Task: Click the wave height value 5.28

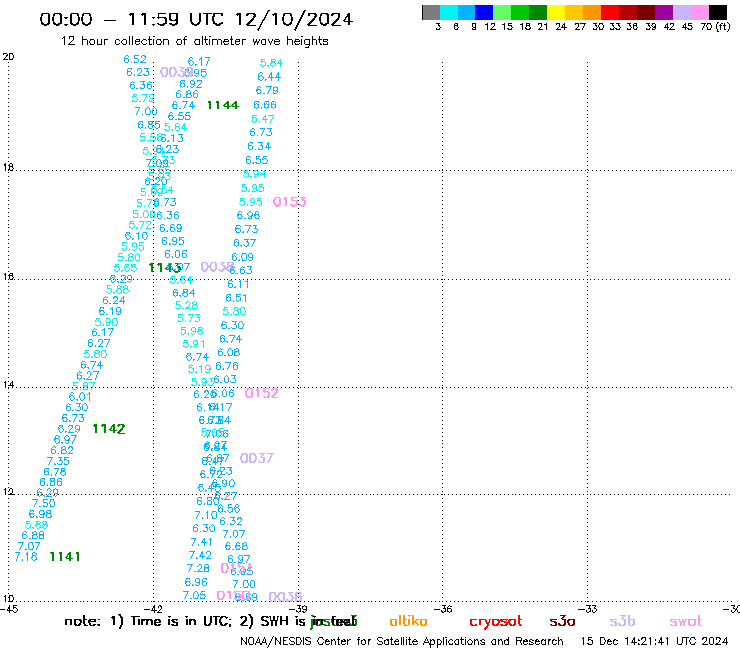Action: click(x=186, y=305)
